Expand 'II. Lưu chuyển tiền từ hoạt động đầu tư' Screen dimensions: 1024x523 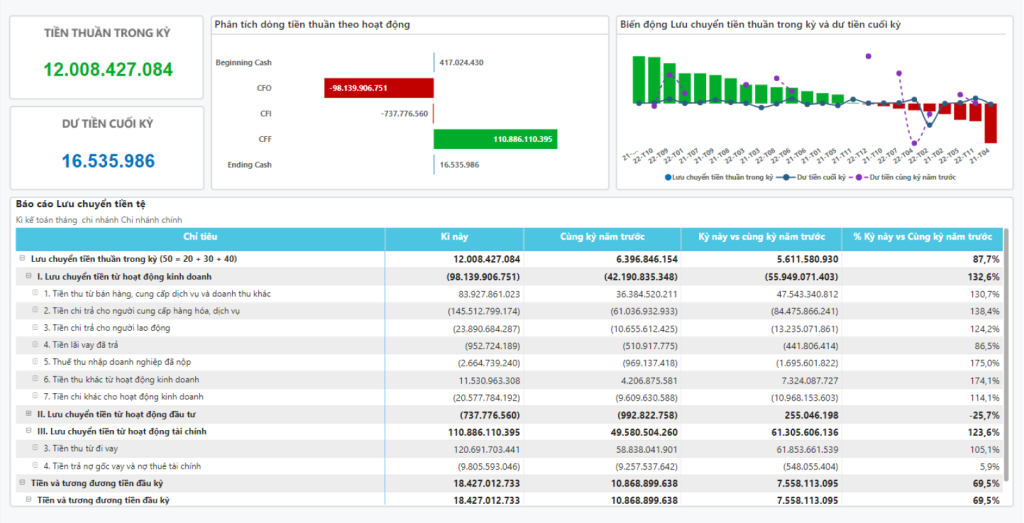(x=28, y=413)
